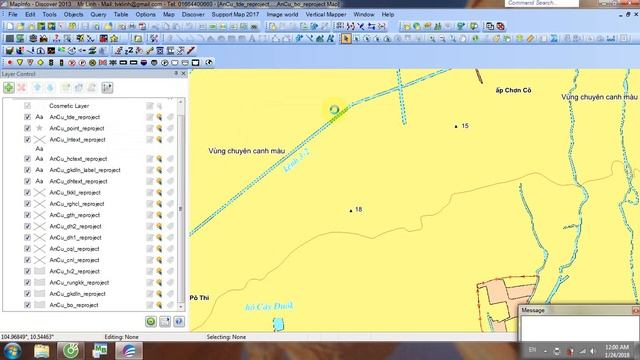Click selectable icon on AnCu_bo_reproject row
This screenshot has height=360, width=640.
point(159,305)
